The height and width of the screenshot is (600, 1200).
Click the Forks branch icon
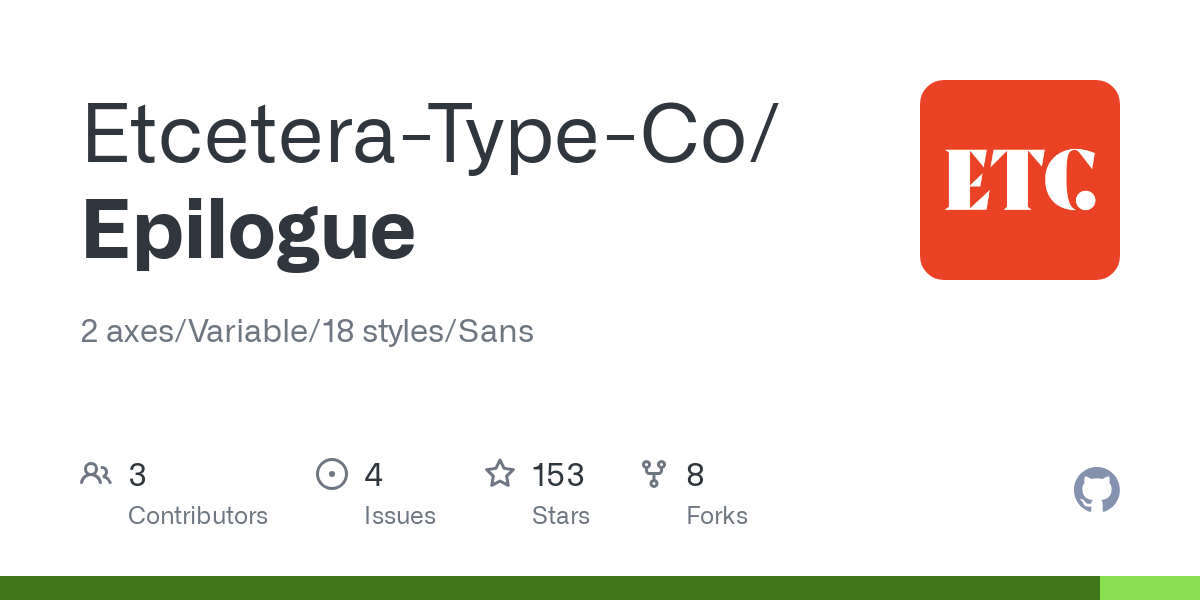[x=654, y=474]
